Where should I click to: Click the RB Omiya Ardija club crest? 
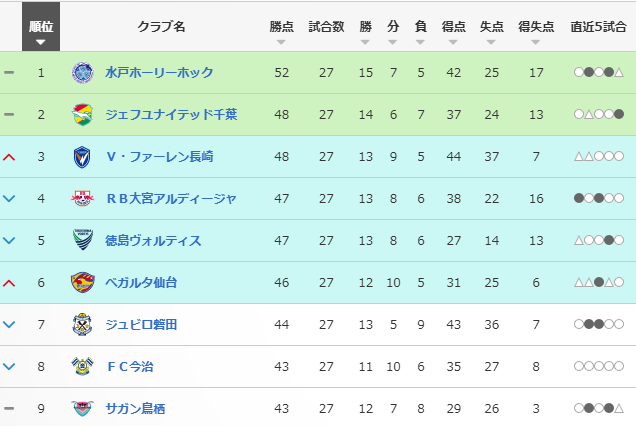pyautogui.click(x=82, y=199)
